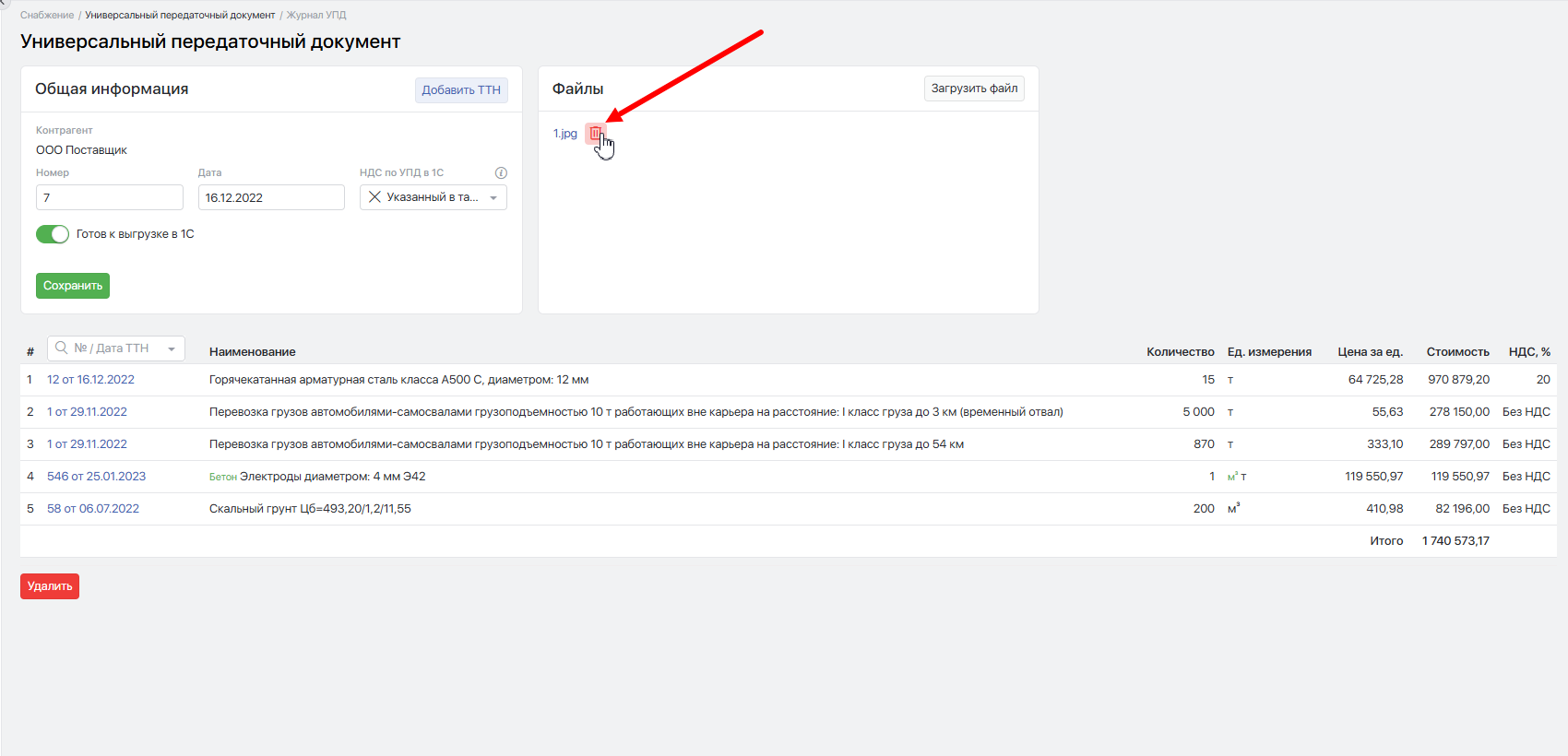The width and height of the screenshot is (1568, 756).
Task: Click the green Бетон tag in row 4
Action: [223, 478]
